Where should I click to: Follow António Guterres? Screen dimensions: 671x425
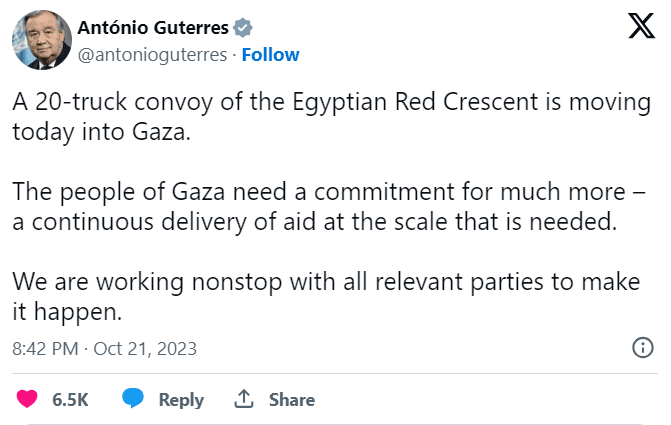point(270,54)
